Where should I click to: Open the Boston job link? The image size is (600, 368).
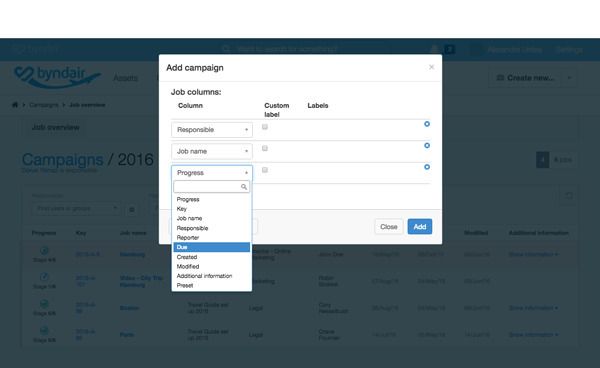[x=129, y=308]
